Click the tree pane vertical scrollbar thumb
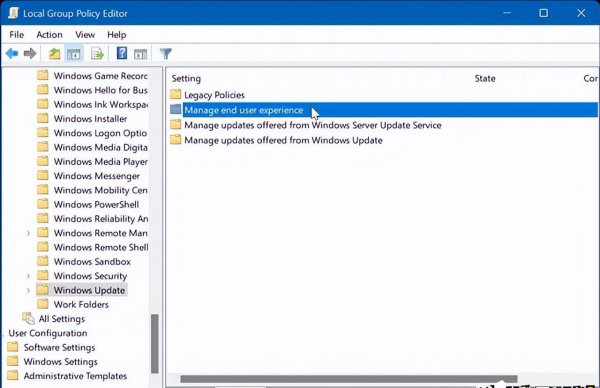The image size is (600, 388). (155, 343)
